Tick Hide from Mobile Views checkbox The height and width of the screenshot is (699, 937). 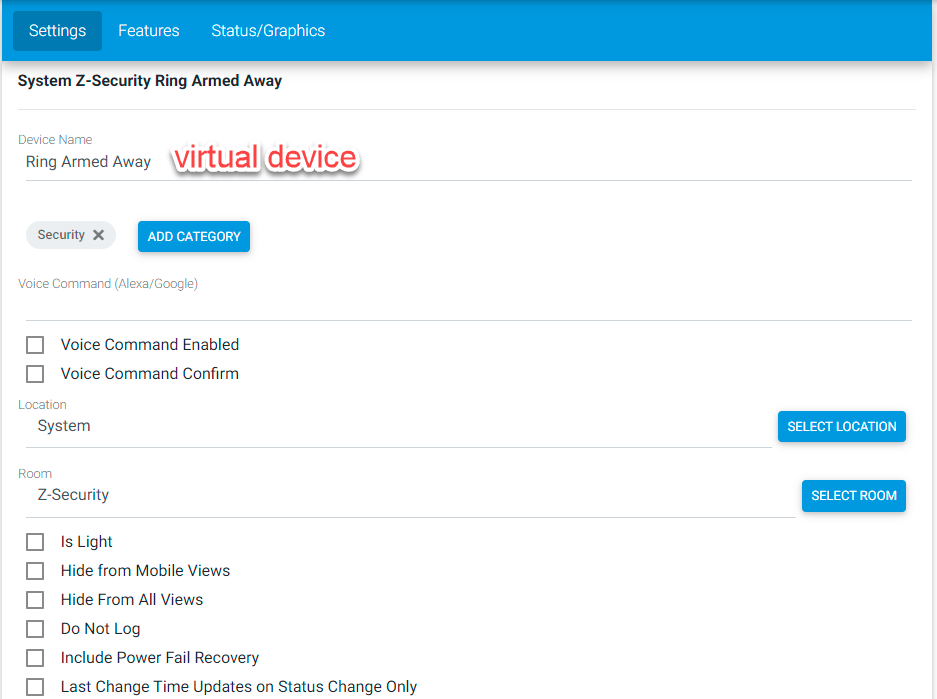coord(35,571)
